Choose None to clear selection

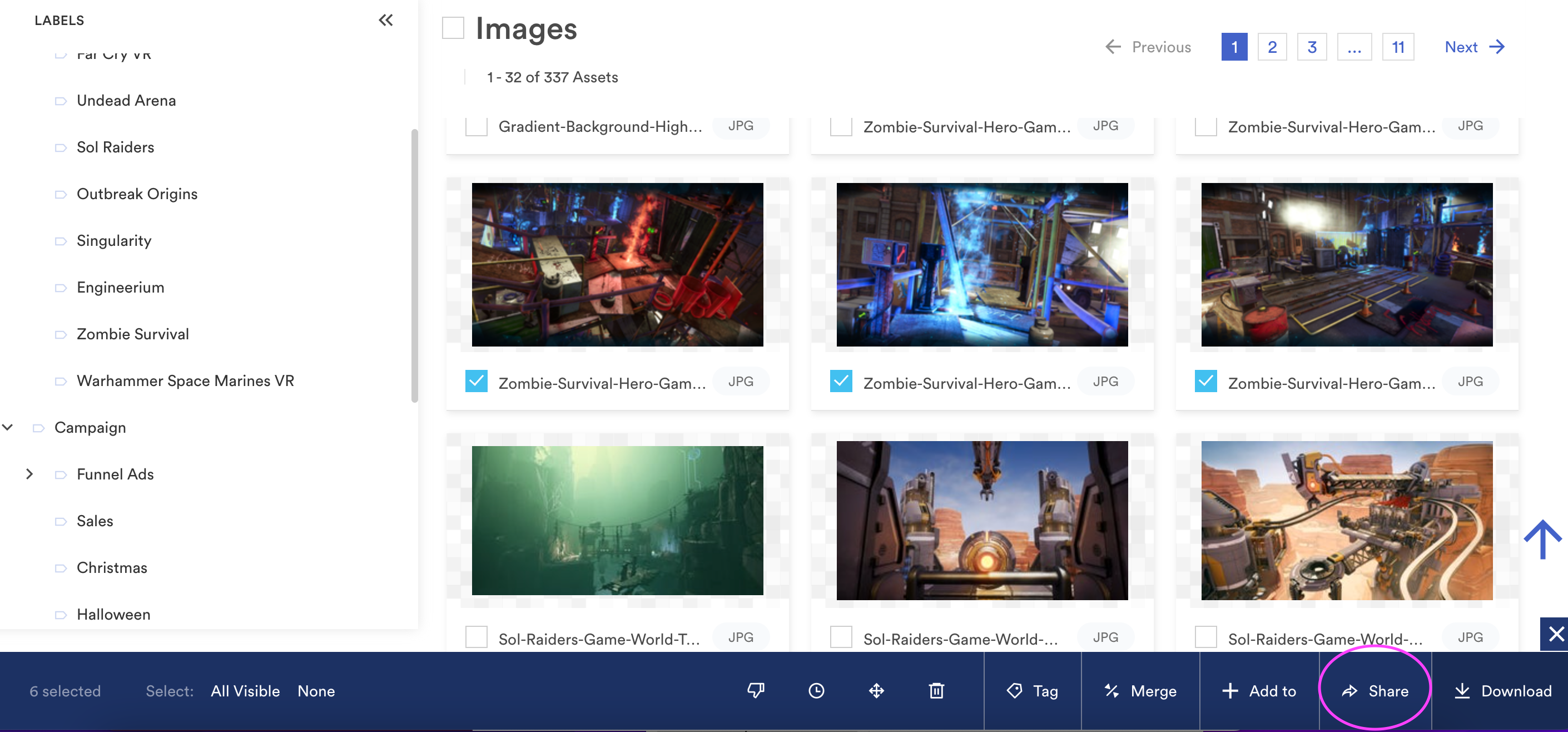pos(316,691)
